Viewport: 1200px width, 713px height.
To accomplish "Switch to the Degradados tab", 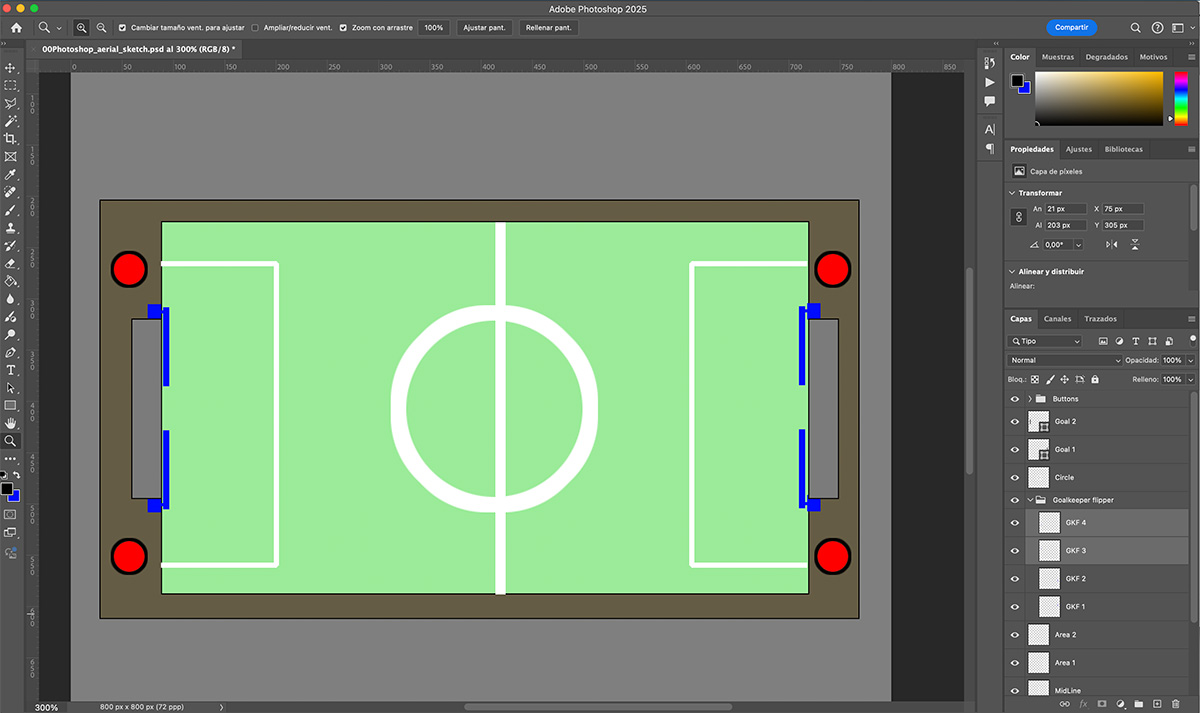I will coord(1106,57).
